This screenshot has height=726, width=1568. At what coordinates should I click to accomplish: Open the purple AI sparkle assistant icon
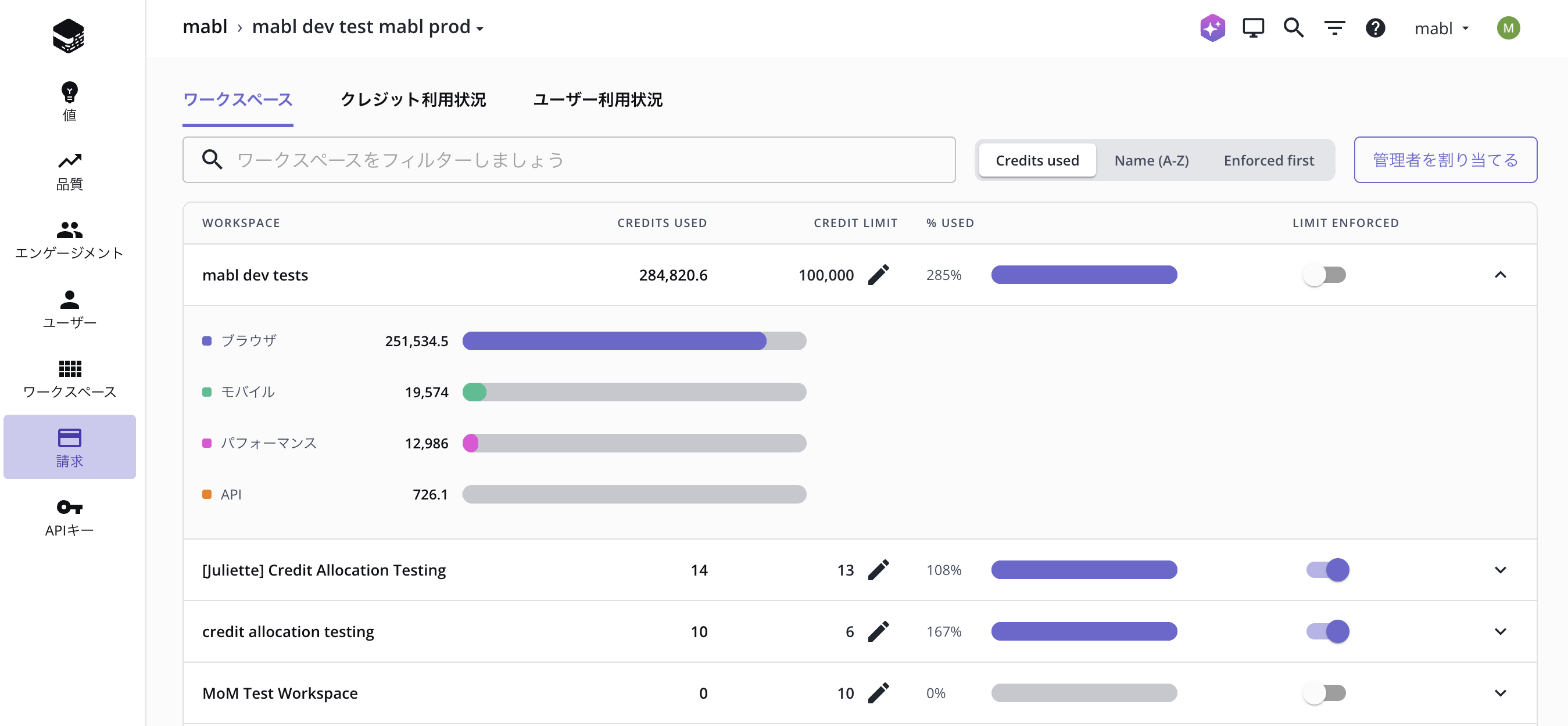[1212, 27]
